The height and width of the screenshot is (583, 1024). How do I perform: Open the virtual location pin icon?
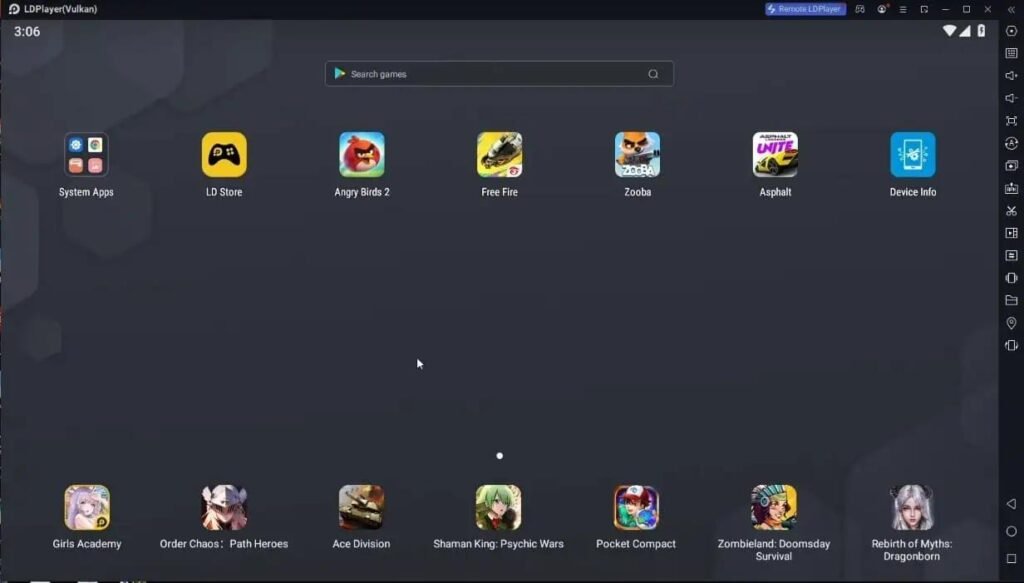coord(1011,323)
